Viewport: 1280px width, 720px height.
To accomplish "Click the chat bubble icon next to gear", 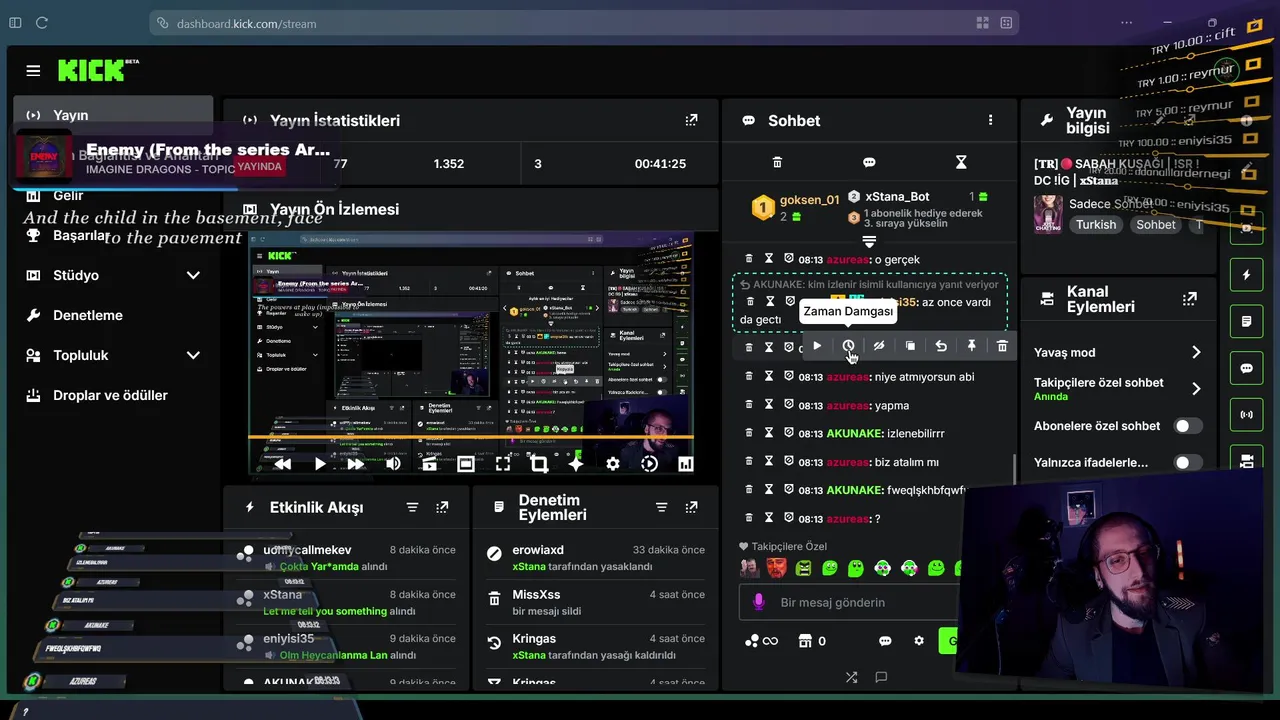I will pyautogui.click(x=885, y=641).
